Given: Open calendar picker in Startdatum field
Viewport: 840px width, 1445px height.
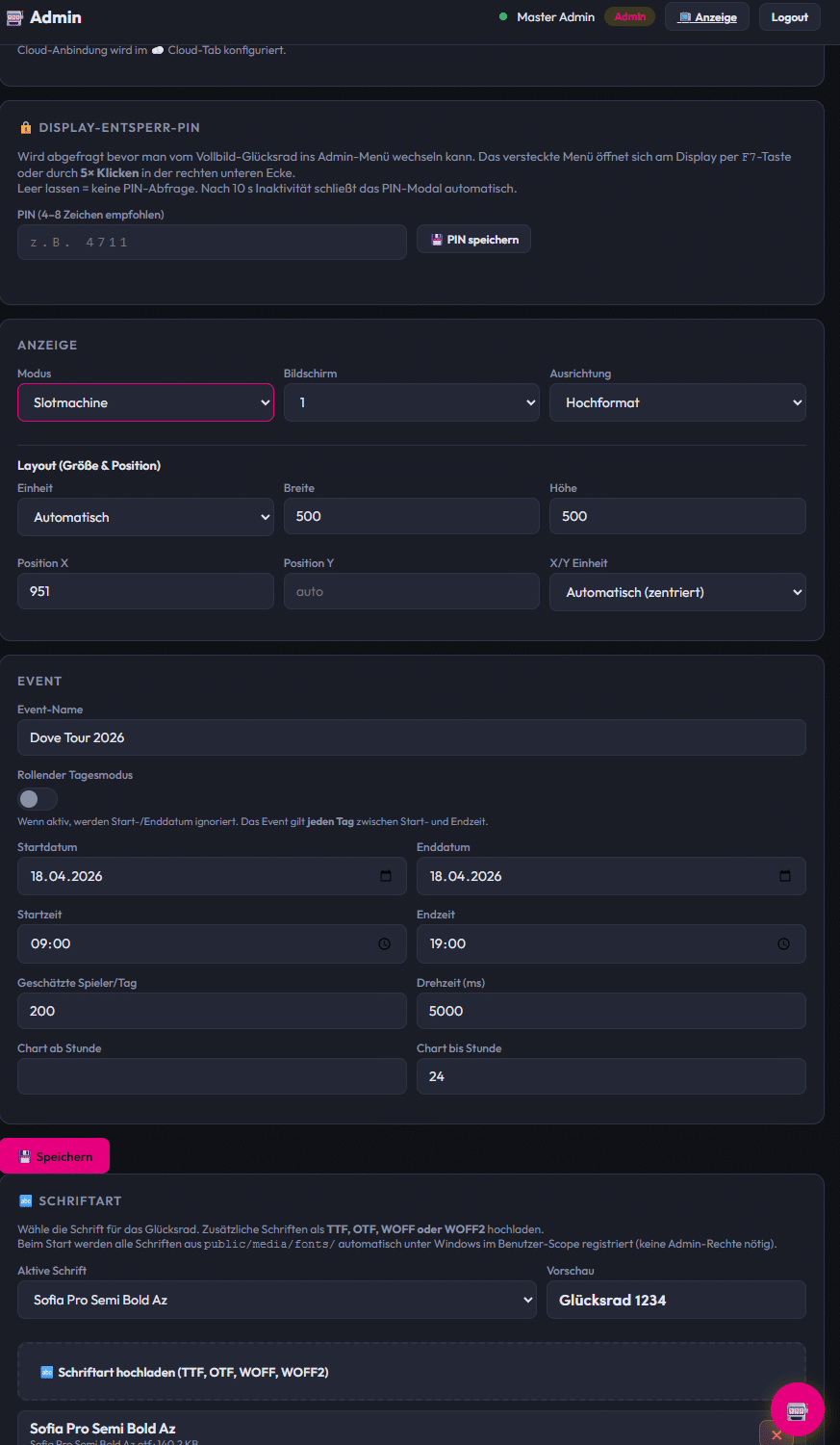Looking at the screenshot, I should click(386, 876).
